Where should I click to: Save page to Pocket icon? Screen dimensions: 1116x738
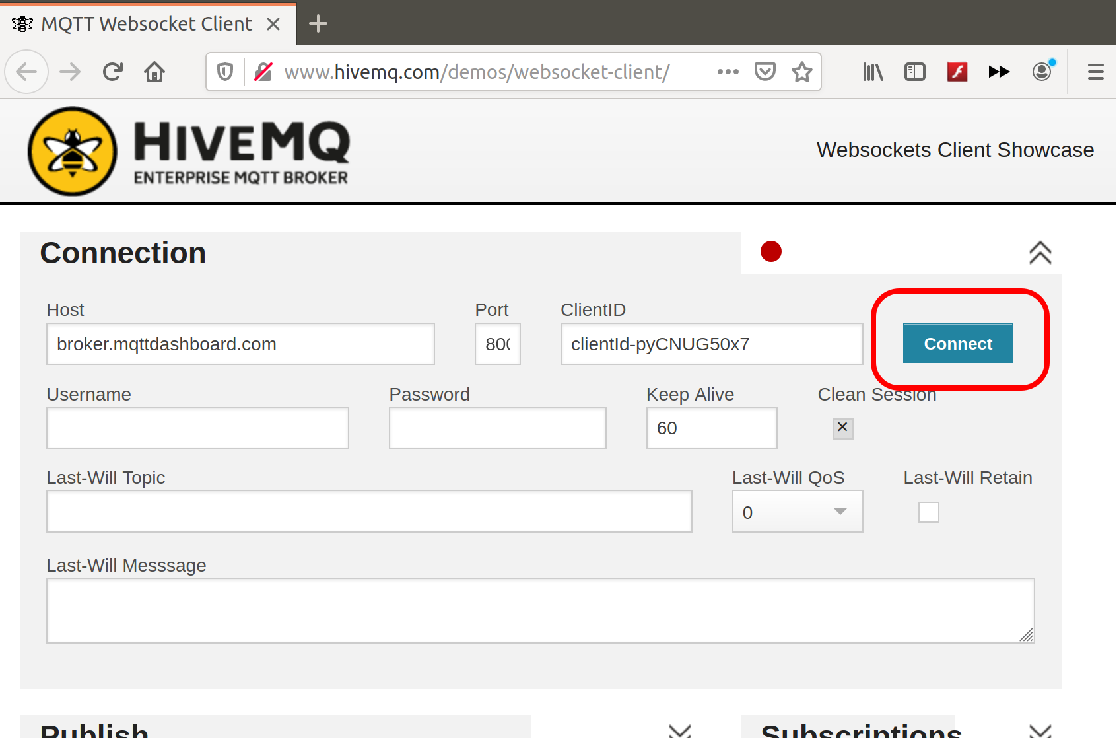pyautogui.click(x=765, y=72)
